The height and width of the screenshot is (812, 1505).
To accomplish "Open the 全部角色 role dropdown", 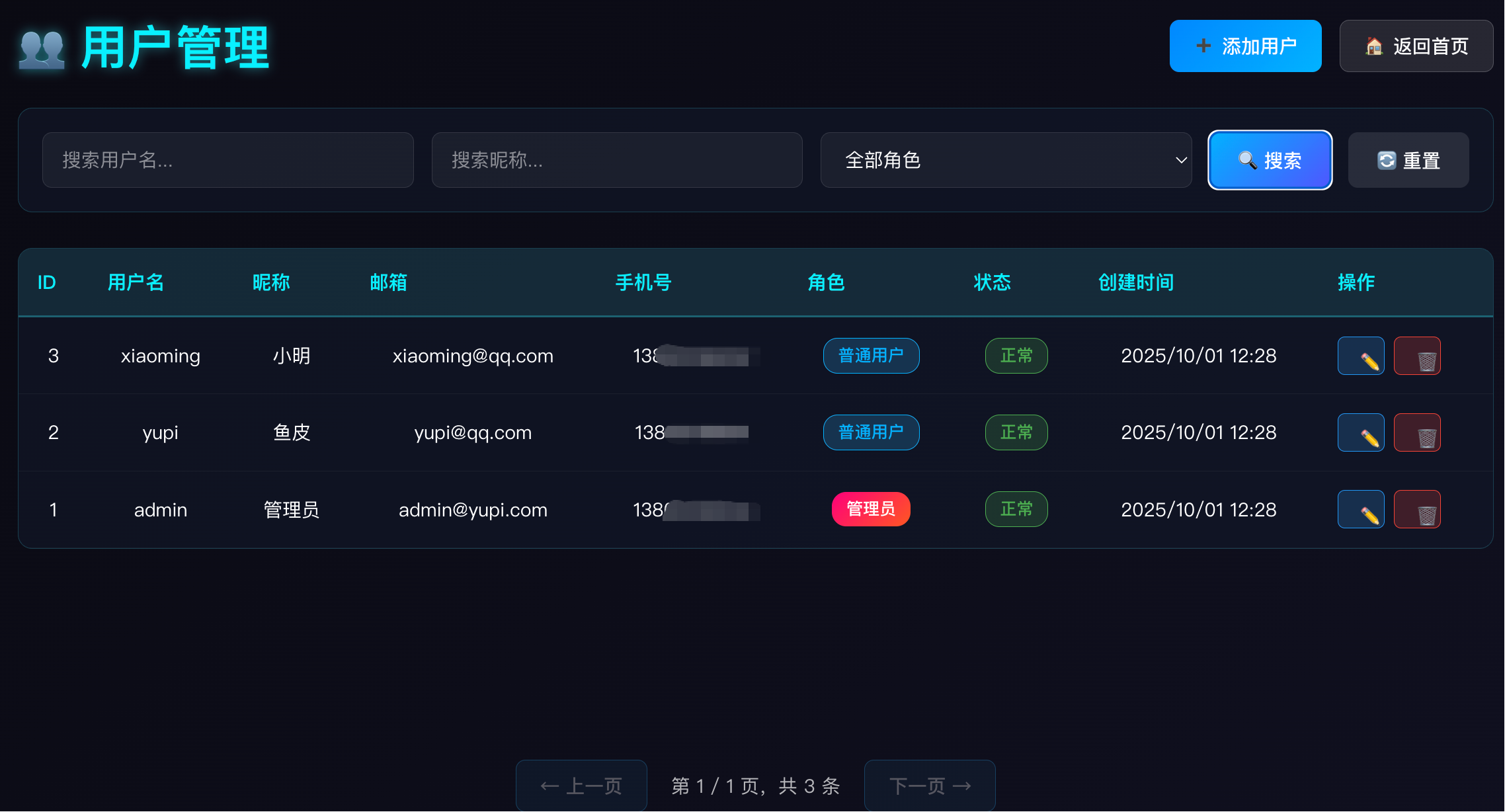I will (1005, 160).
